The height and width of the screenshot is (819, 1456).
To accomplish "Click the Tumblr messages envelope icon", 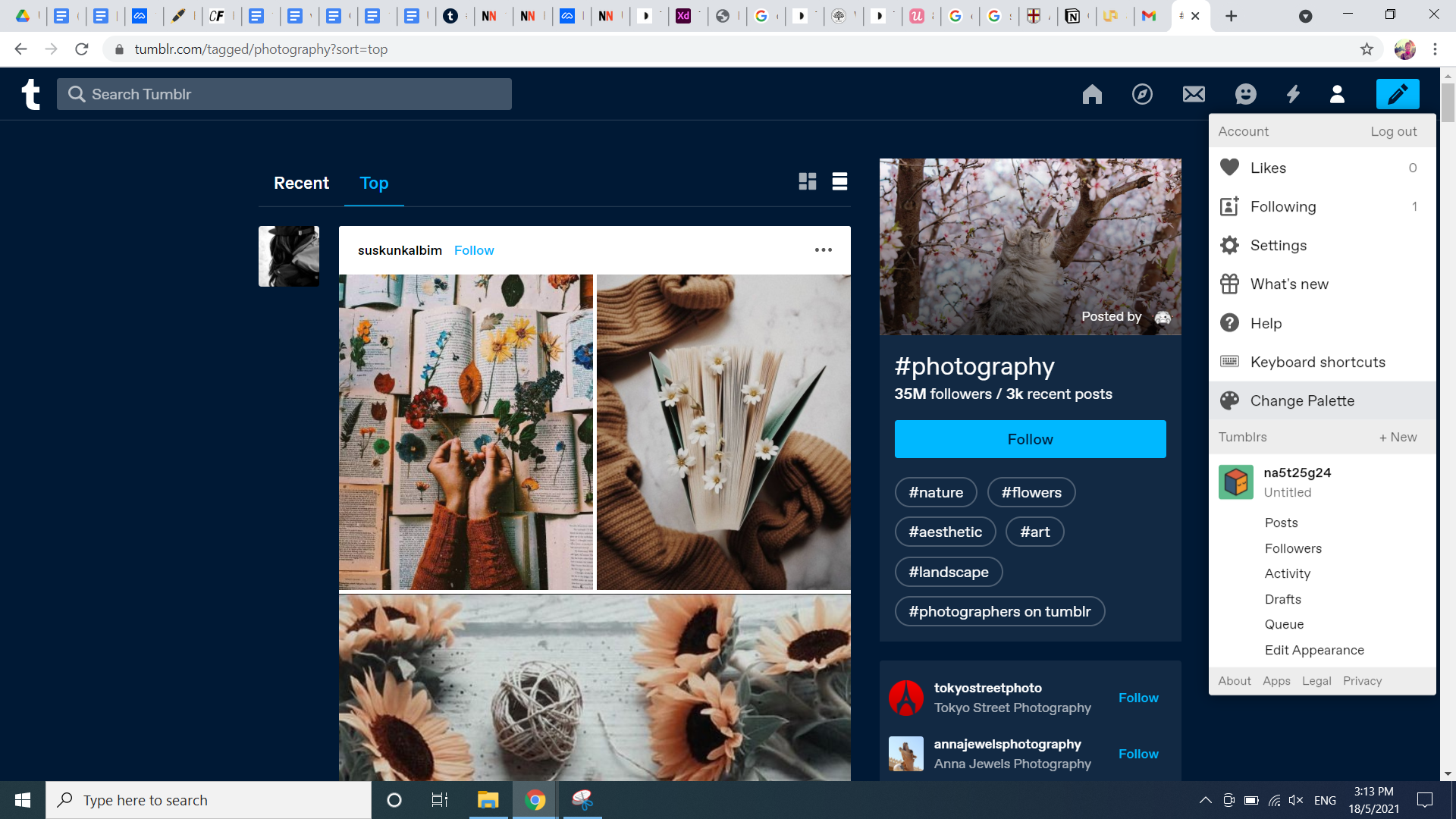I will point(1193,94).
